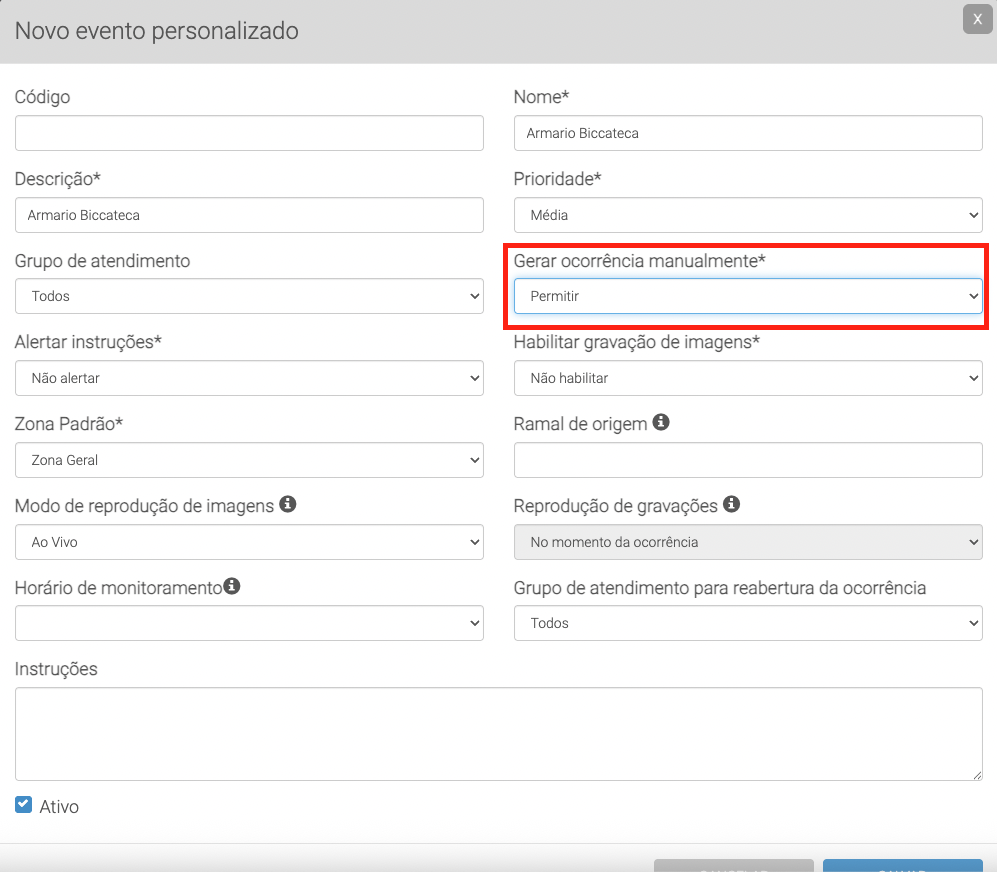Click inside the Instruções text area
The width and height of the screenshot is (997, 872).
click(x=498, y=733)
